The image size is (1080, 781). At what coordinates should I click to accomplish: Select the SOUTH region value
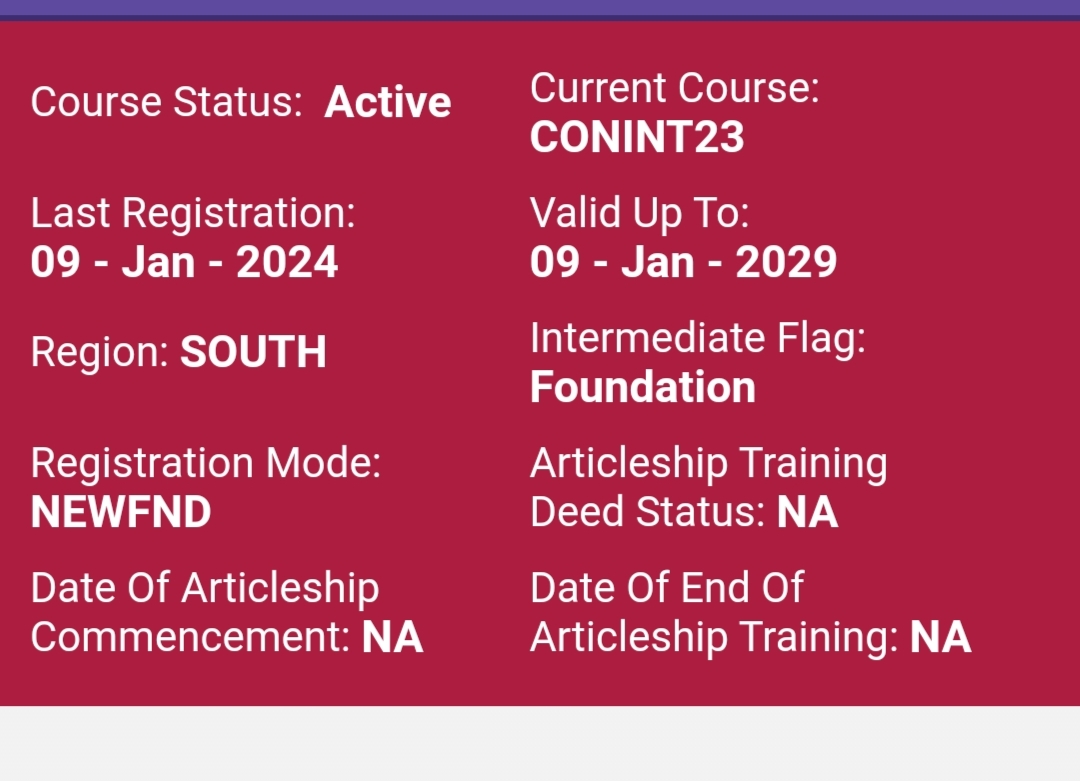click(x=253, y=352)
